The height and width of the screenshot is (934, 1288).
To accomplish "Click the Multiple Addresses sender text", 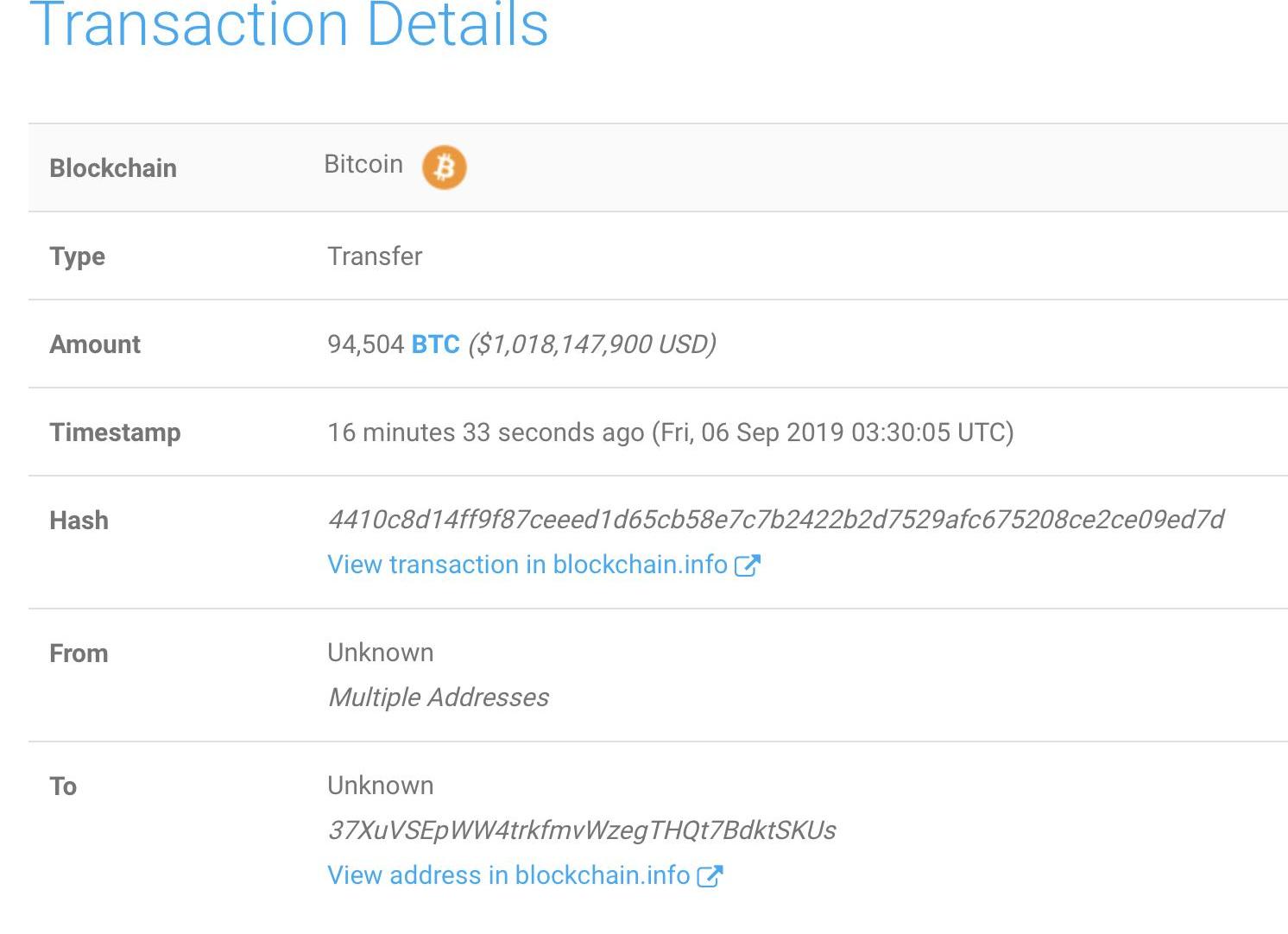I will point(439,697).
